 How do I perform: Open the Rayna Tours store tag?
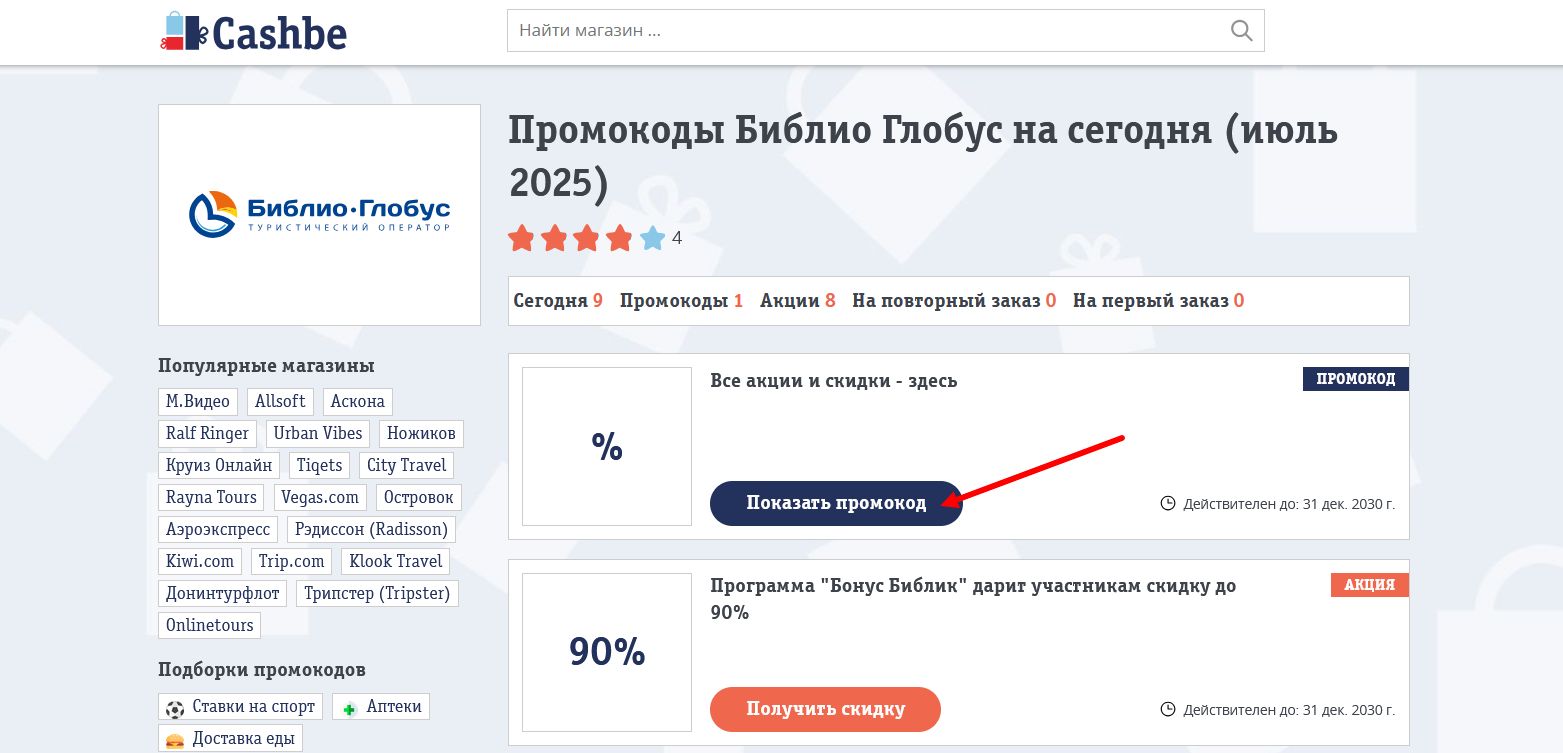pos(212,497)
